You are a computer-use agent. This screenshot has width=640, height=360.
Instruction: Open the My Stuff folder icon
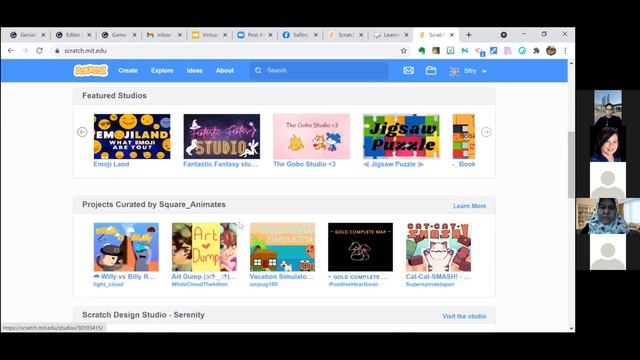(x=431, y=71)
